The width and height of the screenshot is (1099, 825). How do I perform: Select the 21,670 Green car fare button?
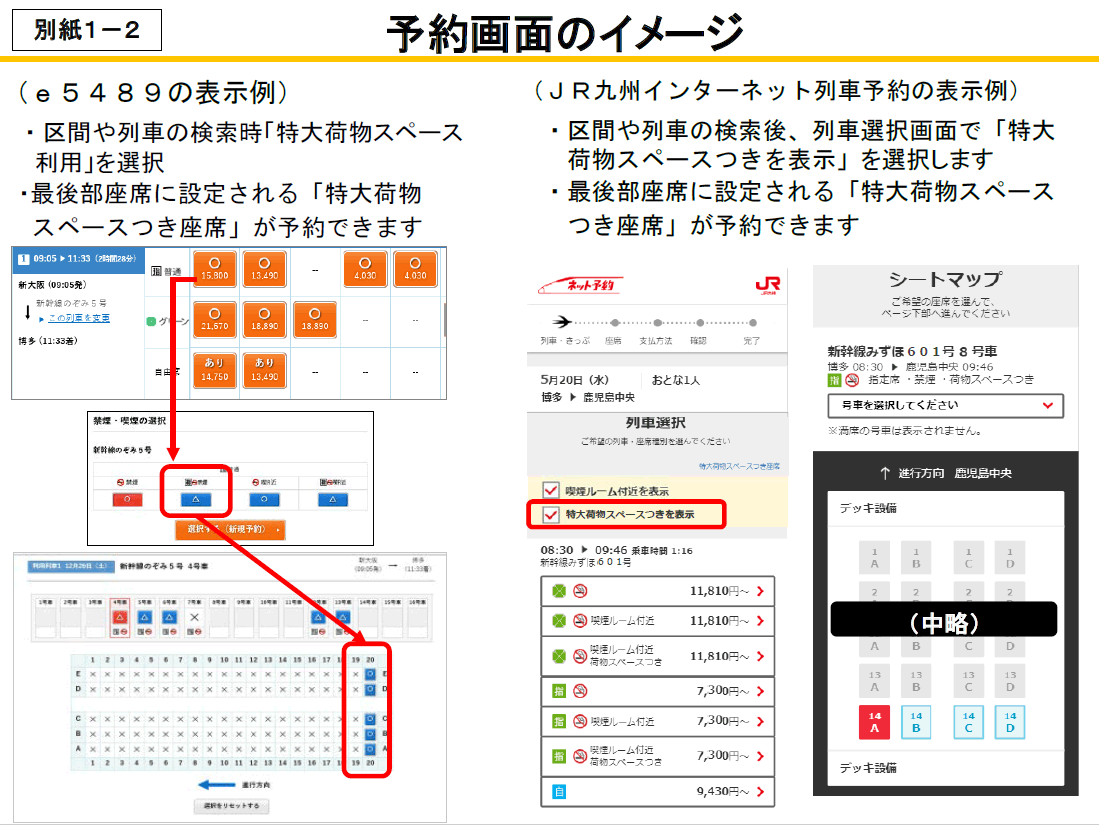click(214, 320)
